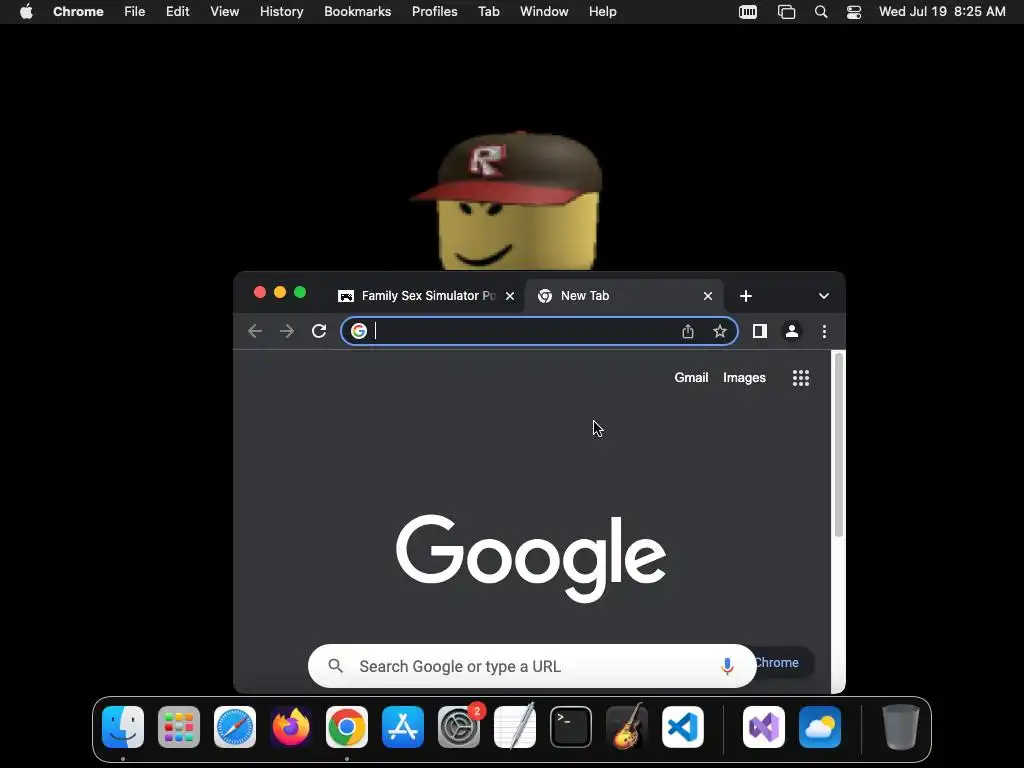Open the Help menu

coord(602,12)
